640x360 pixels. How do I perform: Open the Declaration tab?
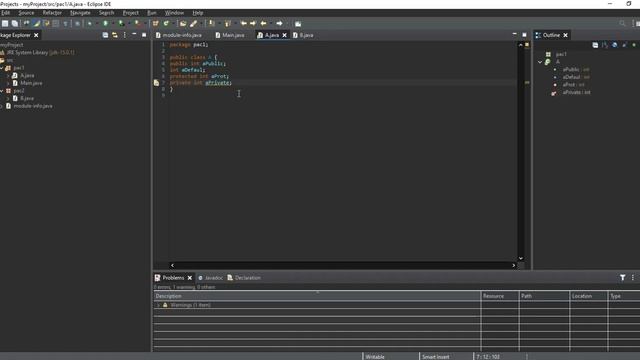tap(244, 278)
